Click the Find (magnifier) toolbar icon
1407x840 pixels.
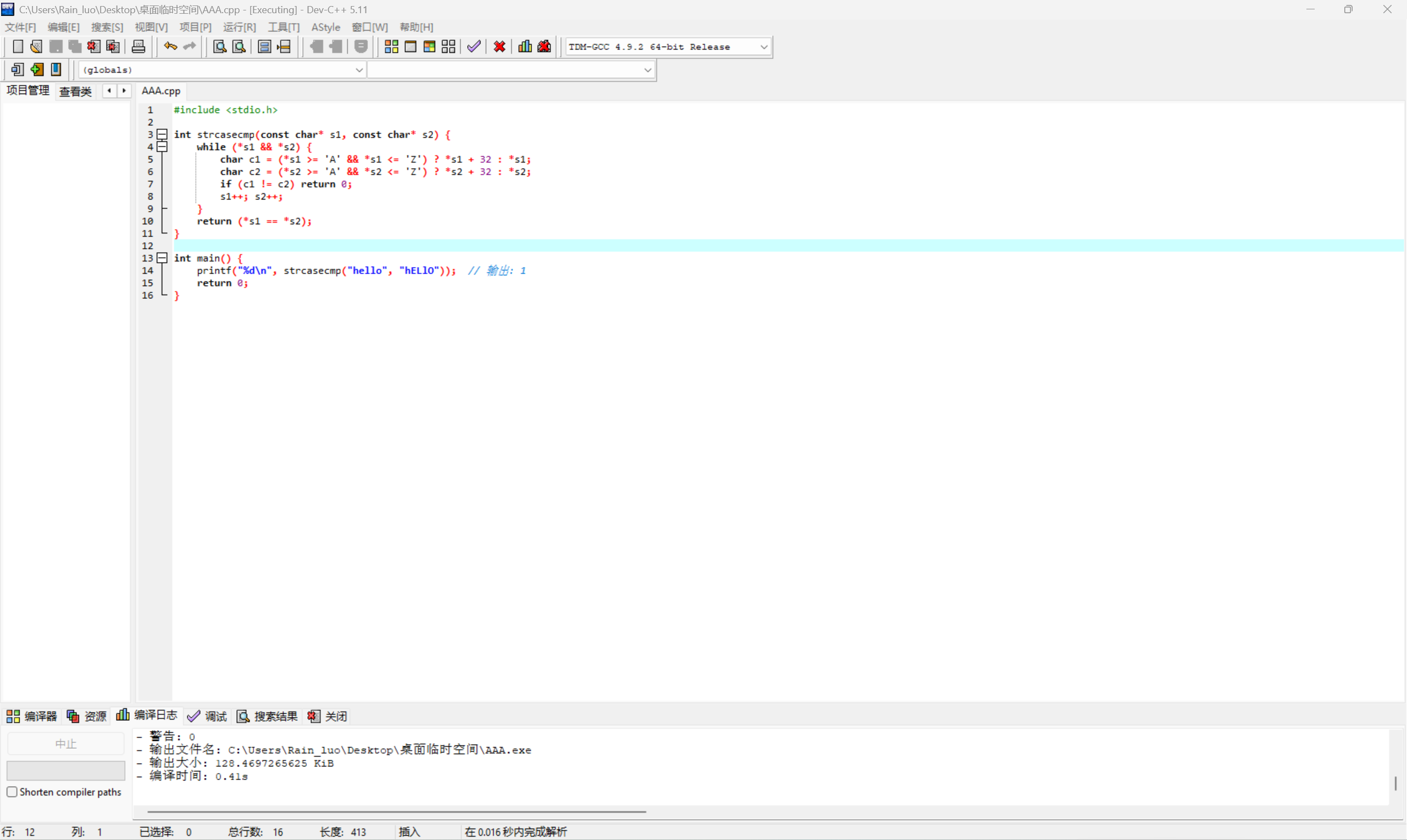tap(220, 46)
